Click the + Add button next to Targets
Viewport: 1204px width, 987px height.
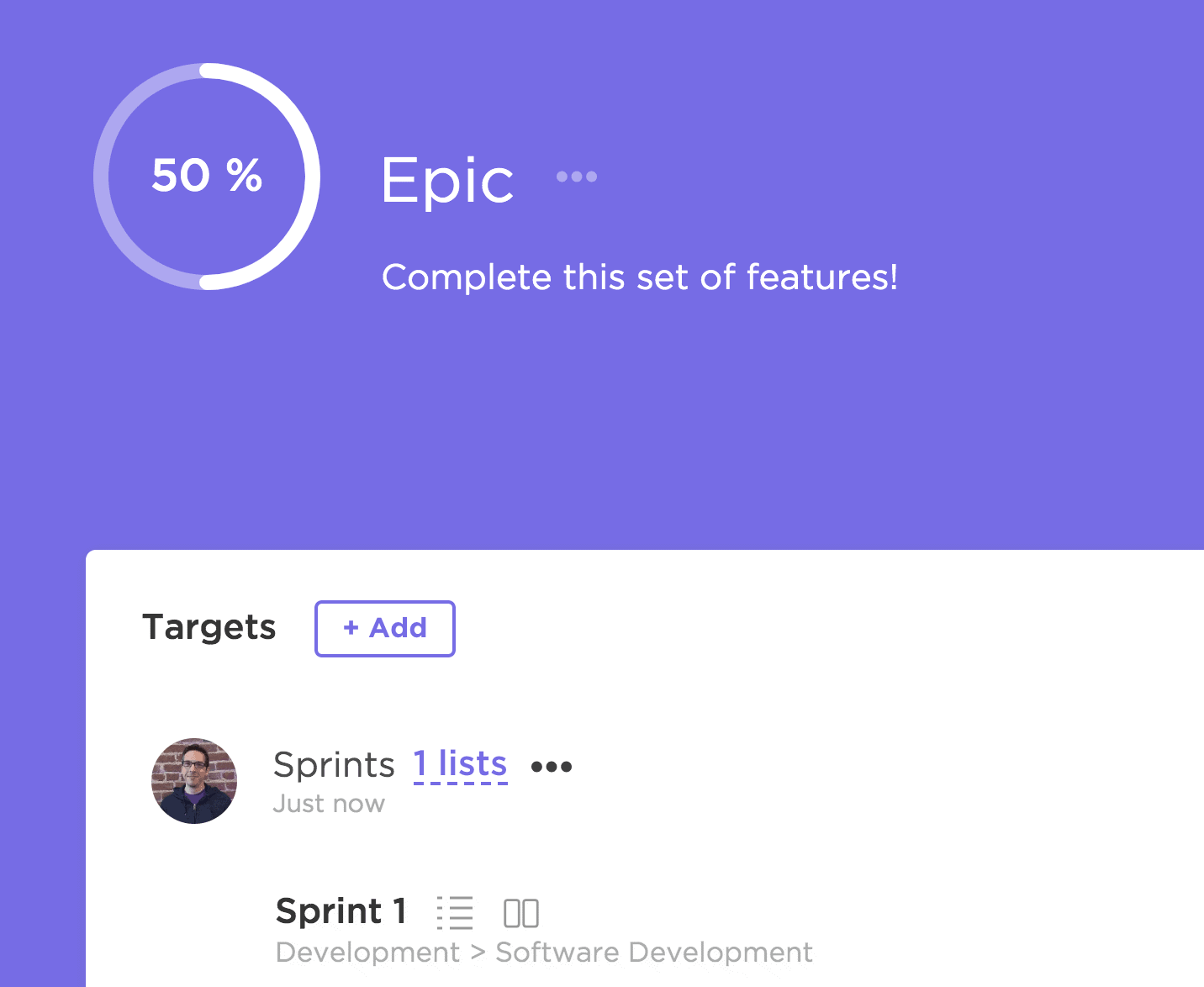click(x=384, y=628)
